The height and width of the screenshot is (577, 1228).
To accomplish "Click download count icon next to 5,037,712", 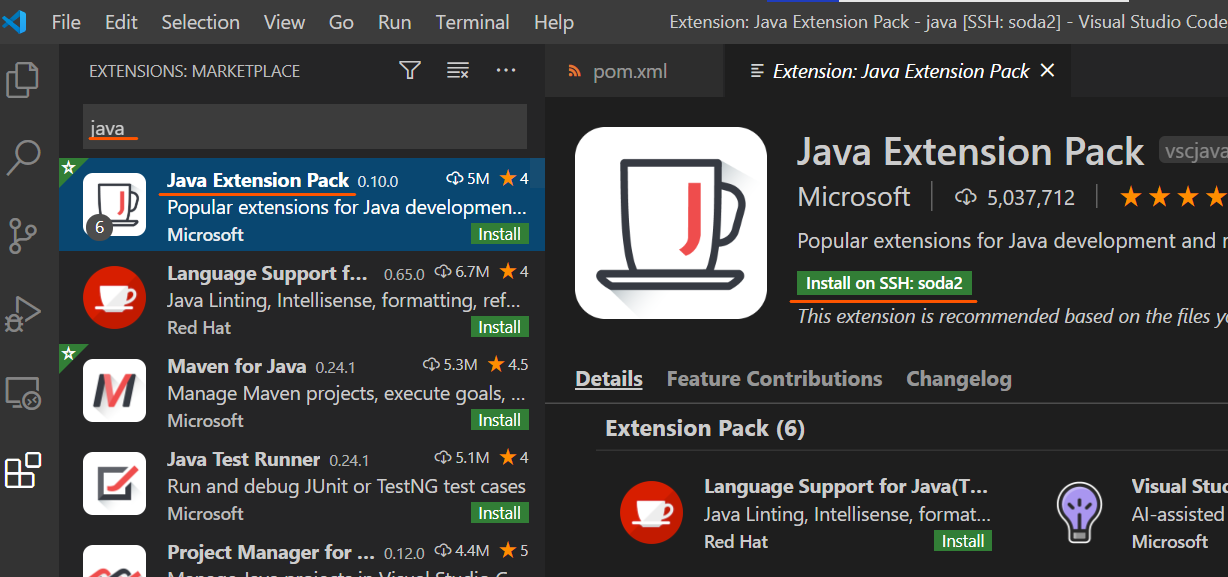I will pos(966,198).
